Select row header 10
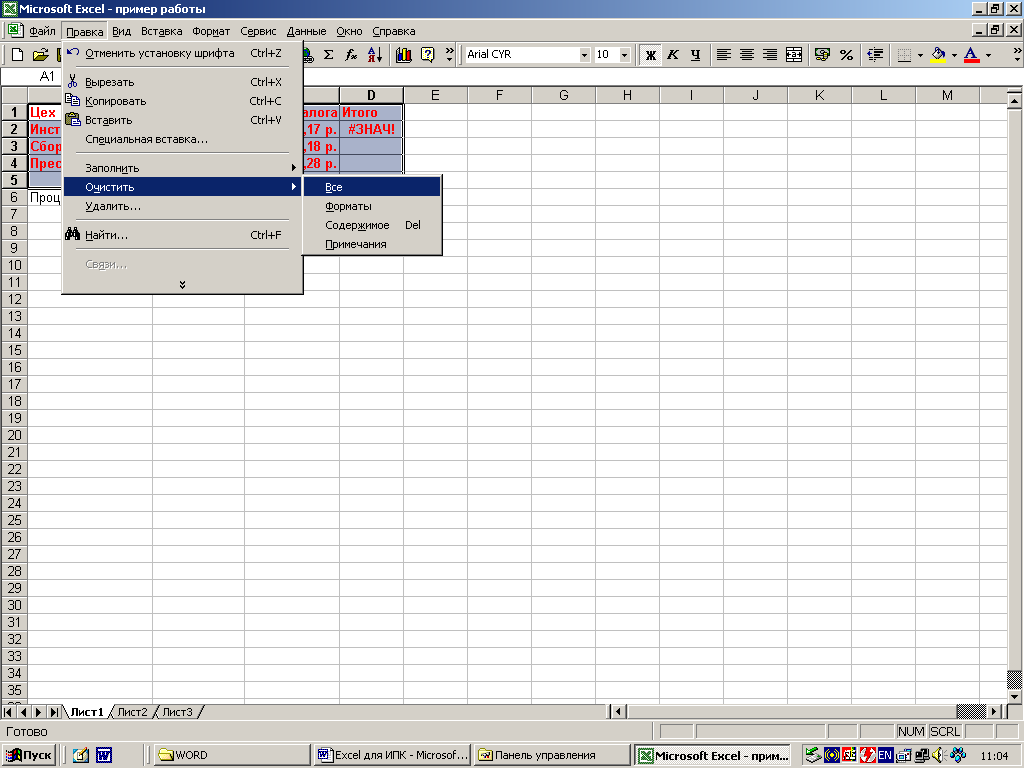Image resolution: width=1024 pixels, height=768 pixels. click(14, 265)
